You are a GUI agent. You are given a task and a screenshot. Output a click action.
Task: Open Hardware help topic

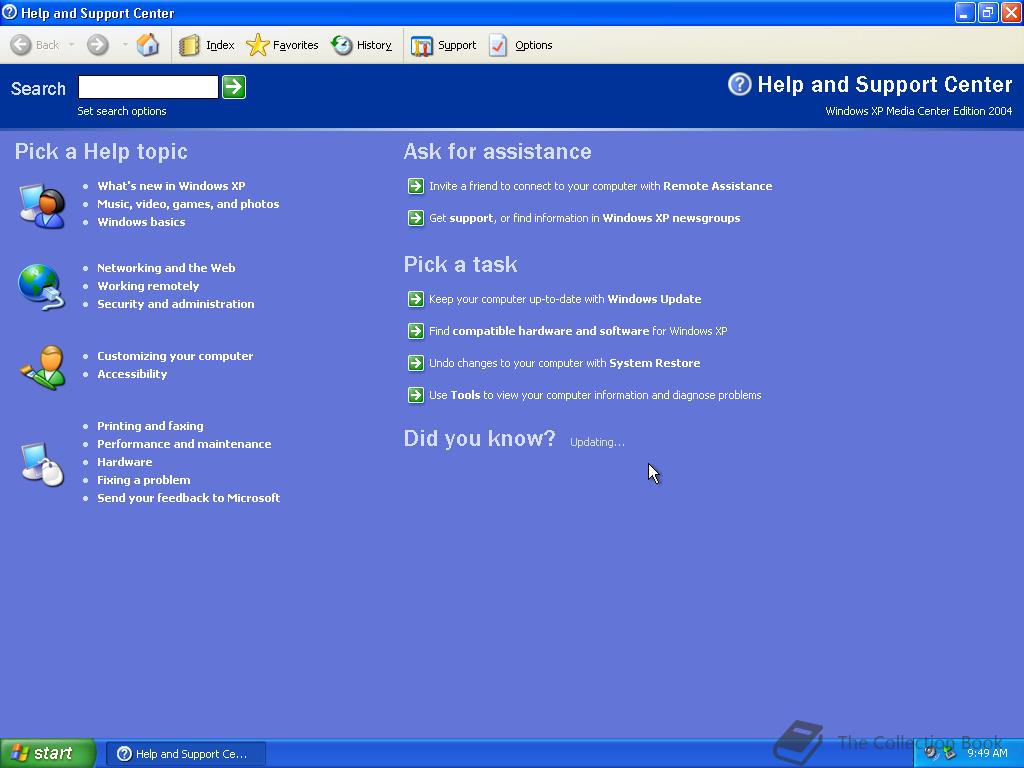[x=125, y=462]
